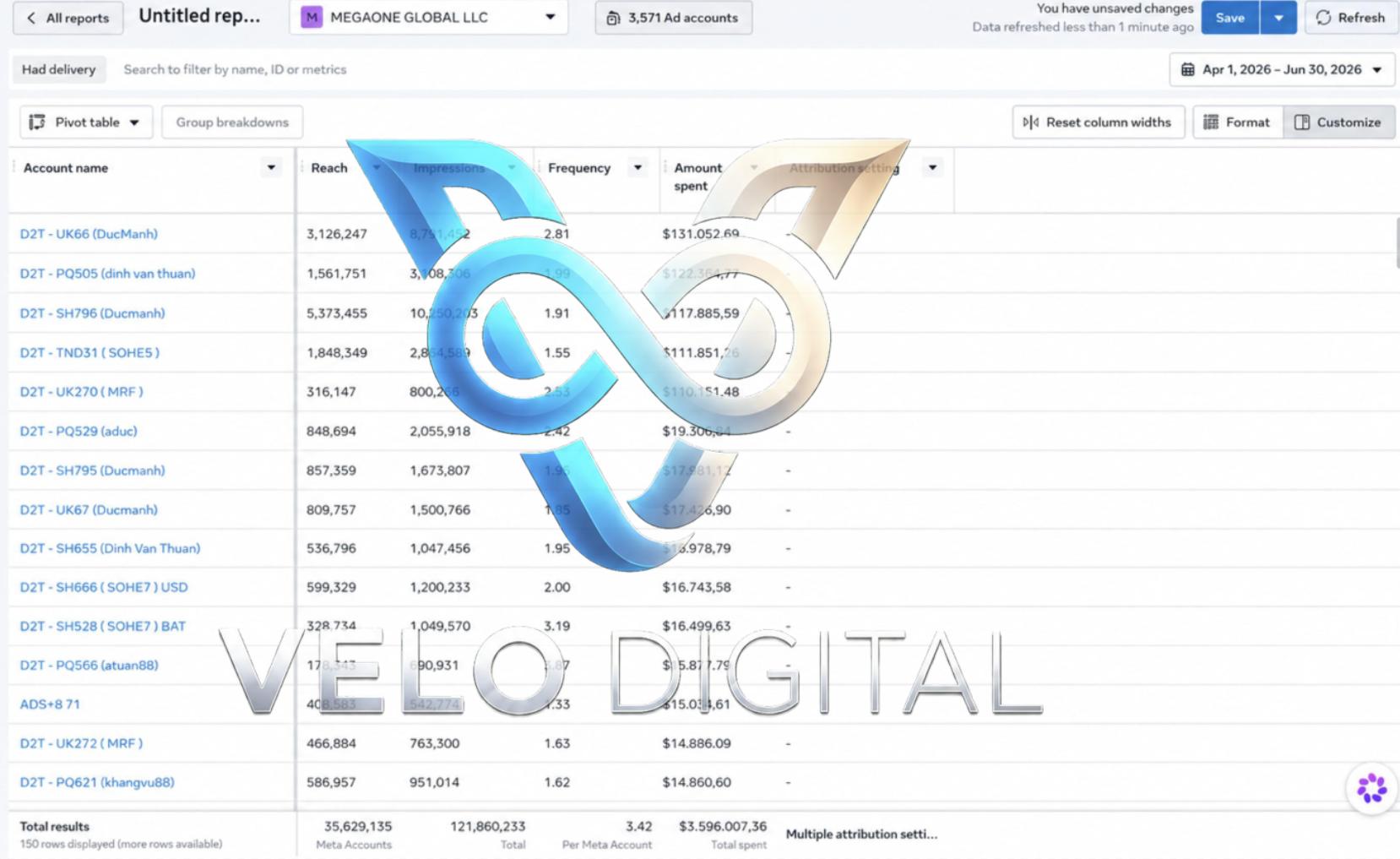1400x859 pixels.
Task: Select the Had delivery filter chip
Action: (59, 69)
